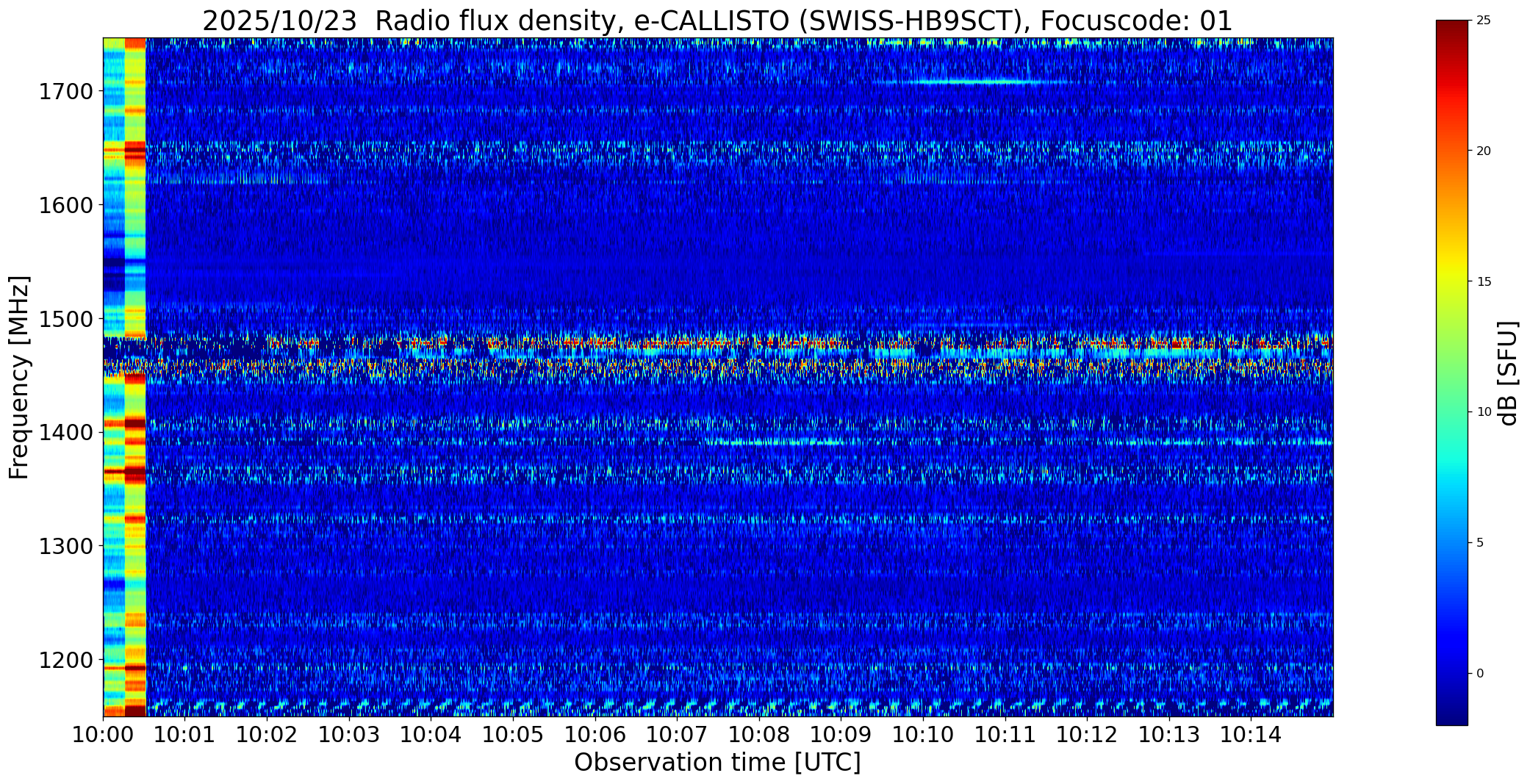Image resolution: width=1530 pixels, height=784 pixels.
Task: Click the 10:11 time tick label
Action: pos(1005,735)
